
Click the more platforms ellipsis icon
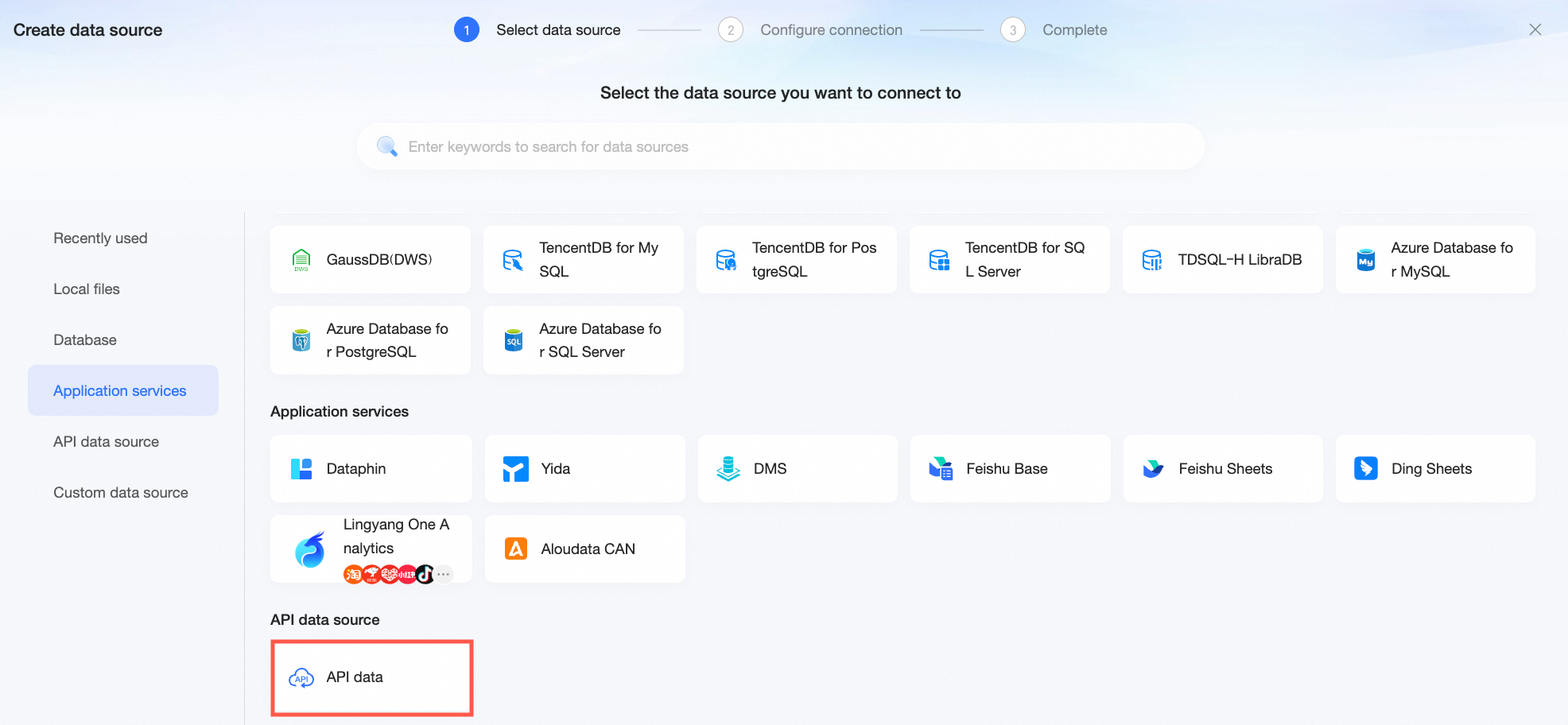[444, 574]
